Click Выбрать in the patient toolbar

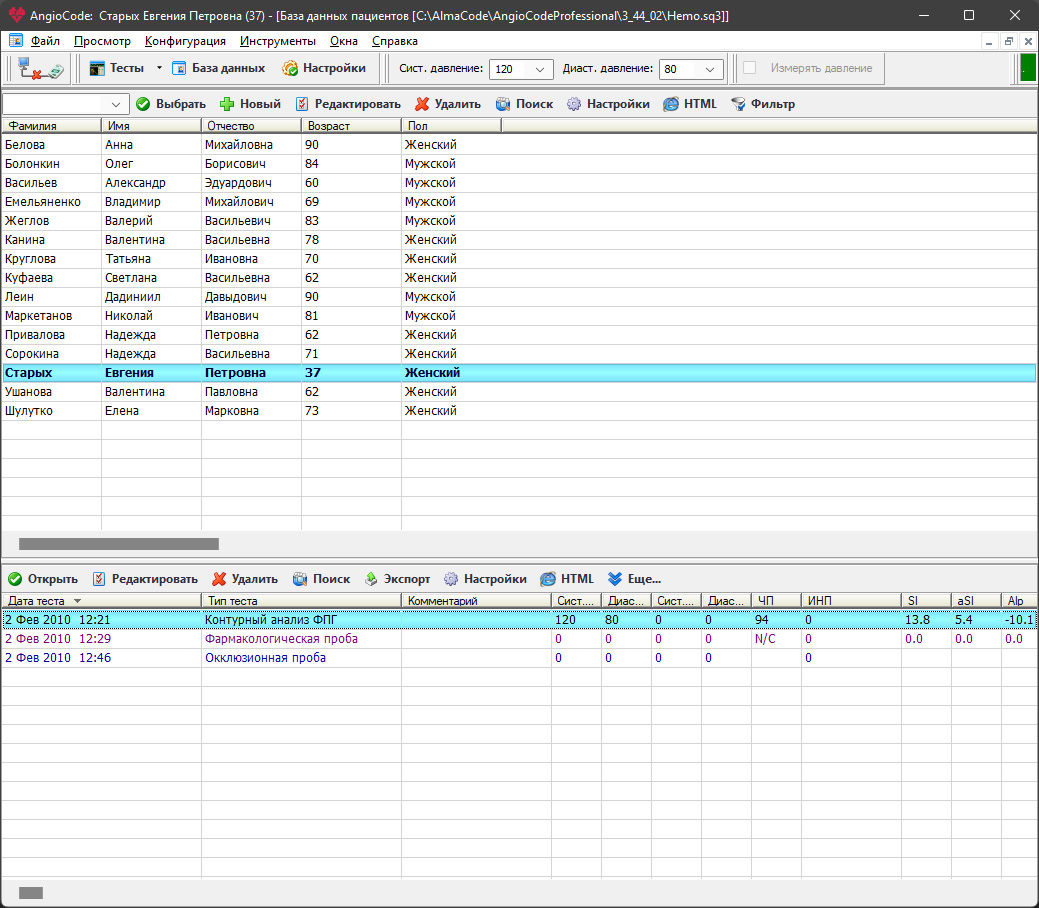pyautogui.click(x=171, y=104)
